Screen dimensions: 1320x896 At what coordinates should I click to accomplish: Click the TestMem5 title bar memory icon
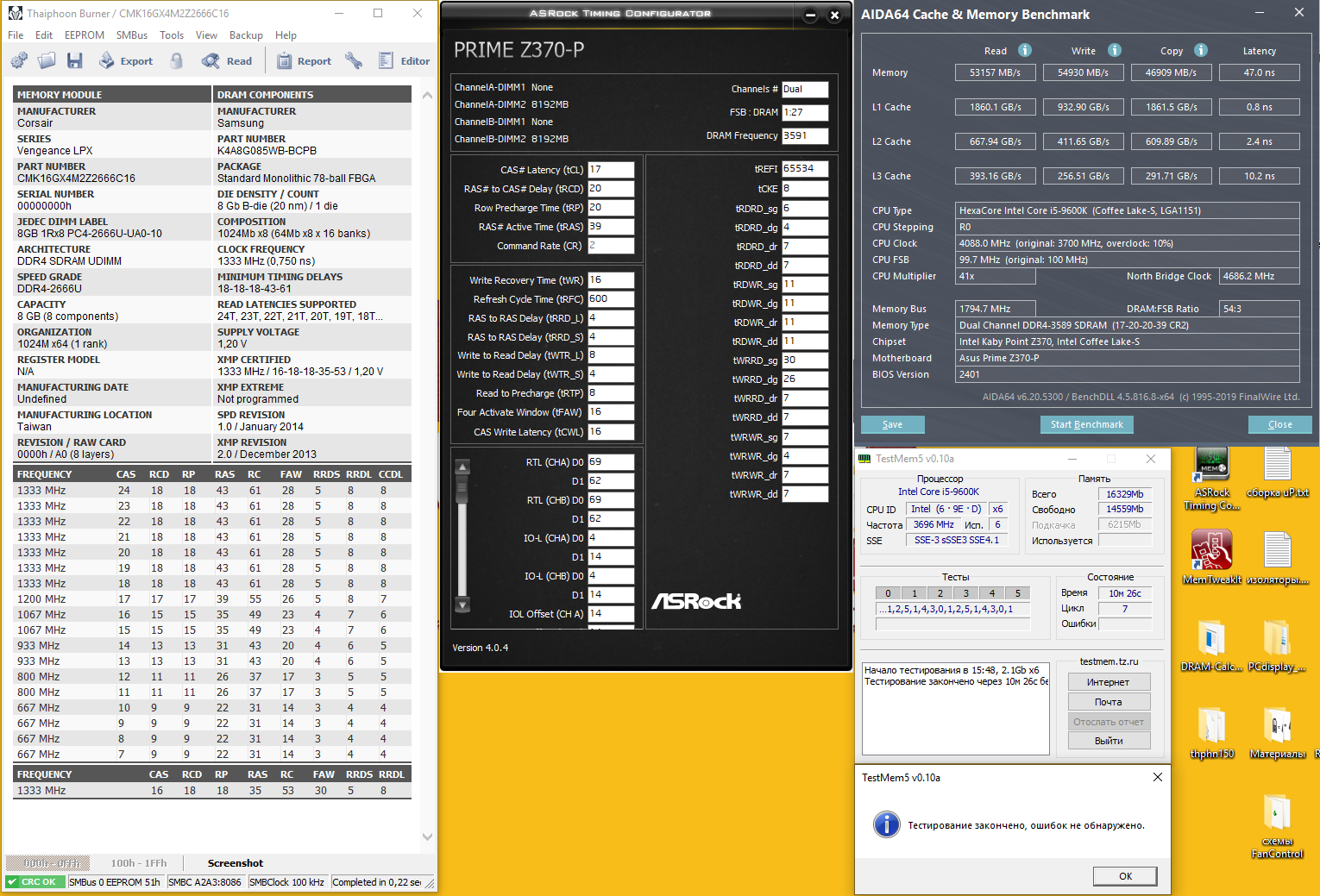(864, 459)
